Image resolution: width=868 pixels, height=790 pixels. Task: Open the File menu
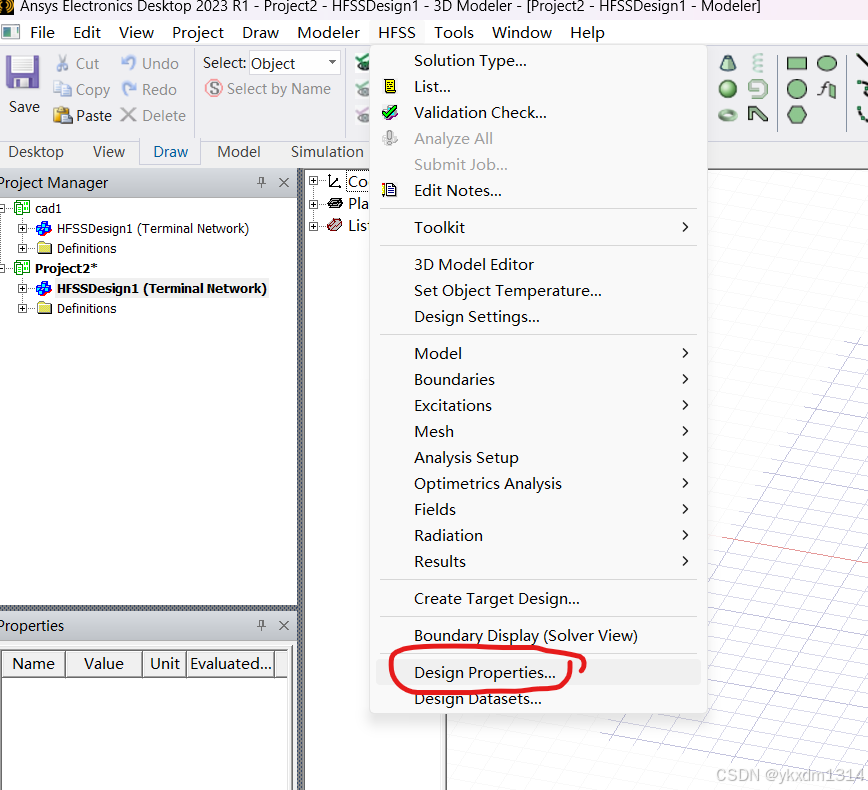coord(42,33)
